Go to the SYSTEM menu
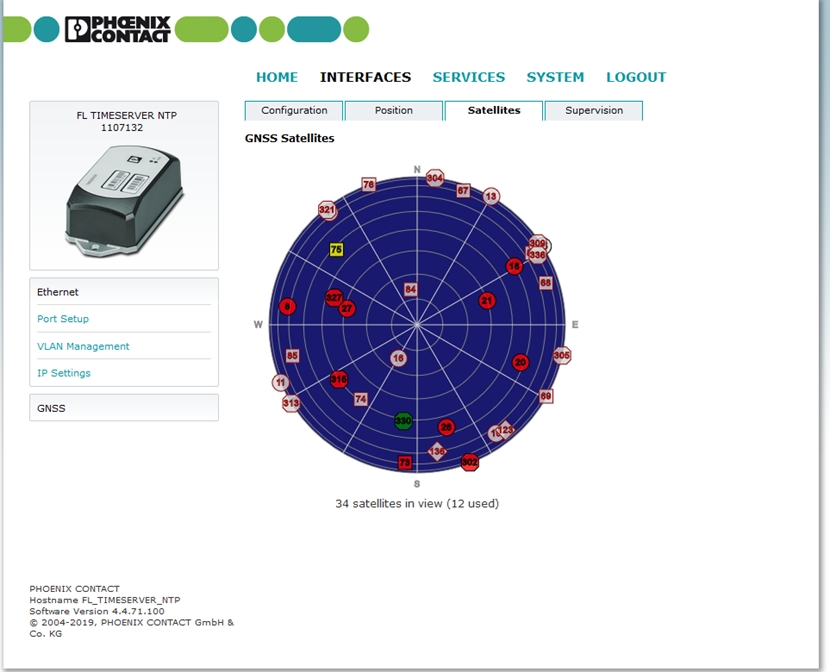The width and height of the screenshot is (830, 672). (x=555, y=77)
